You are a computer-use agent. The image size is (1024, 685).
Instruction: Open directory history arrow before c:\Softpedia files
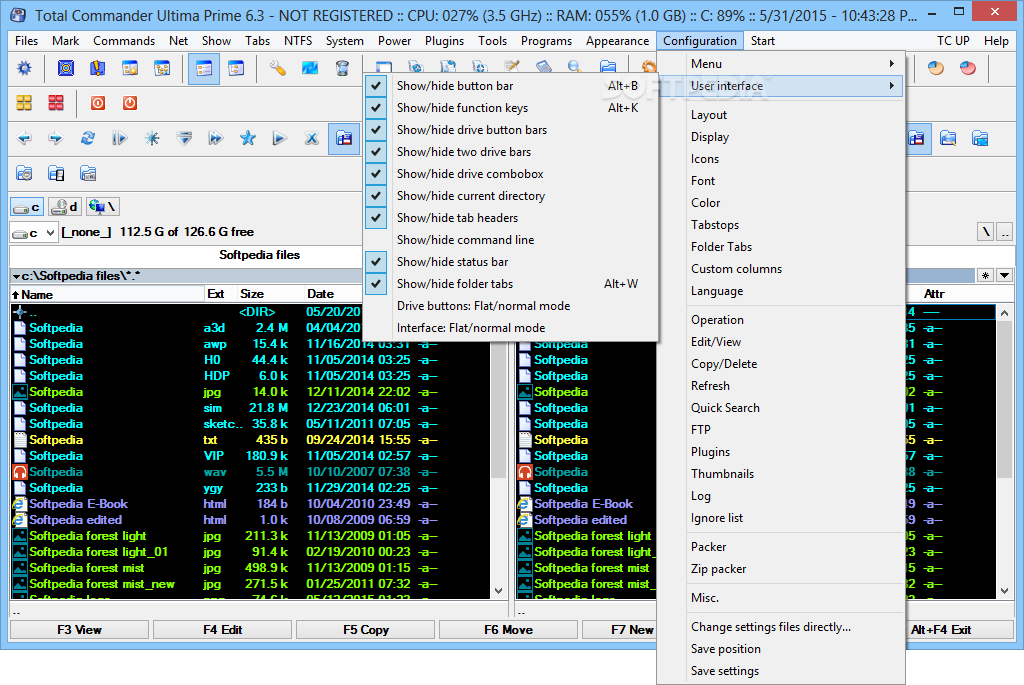[x=16, y=276]
